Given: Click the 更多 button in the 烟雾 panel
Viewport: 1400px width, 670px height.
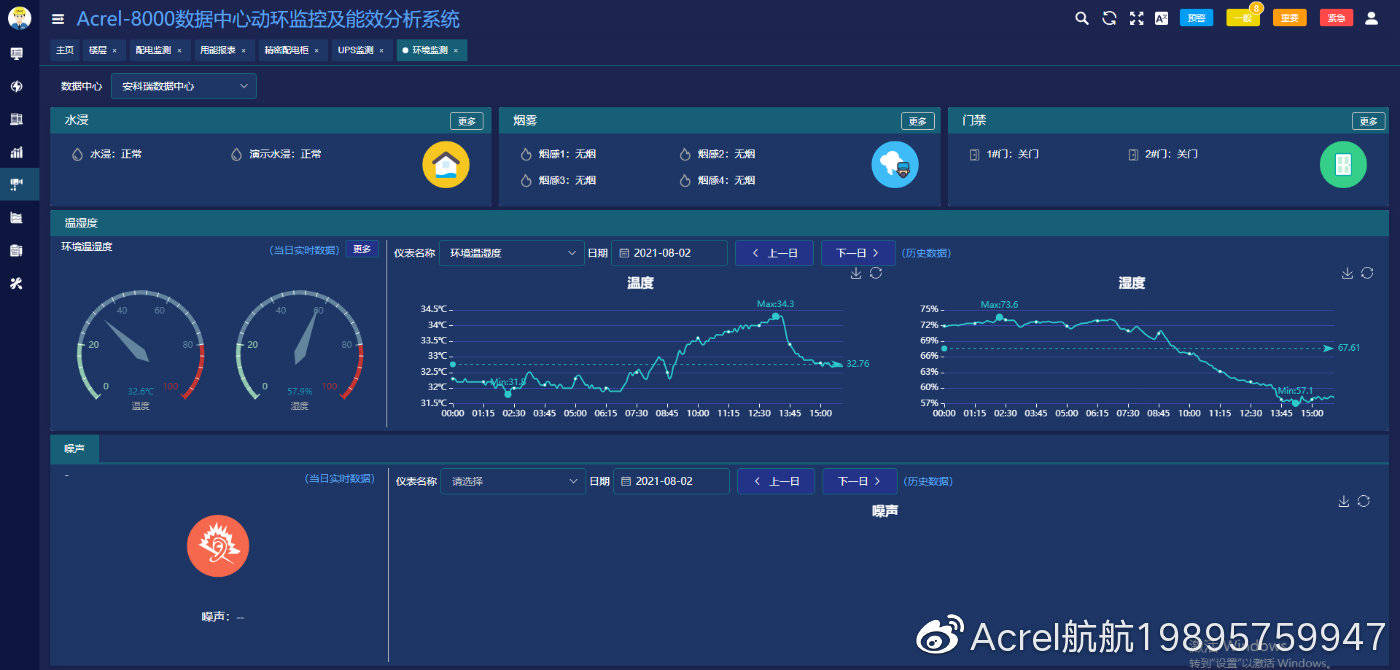Looking at the screenshot, I should pyautogui.click(x=918, y=121).
